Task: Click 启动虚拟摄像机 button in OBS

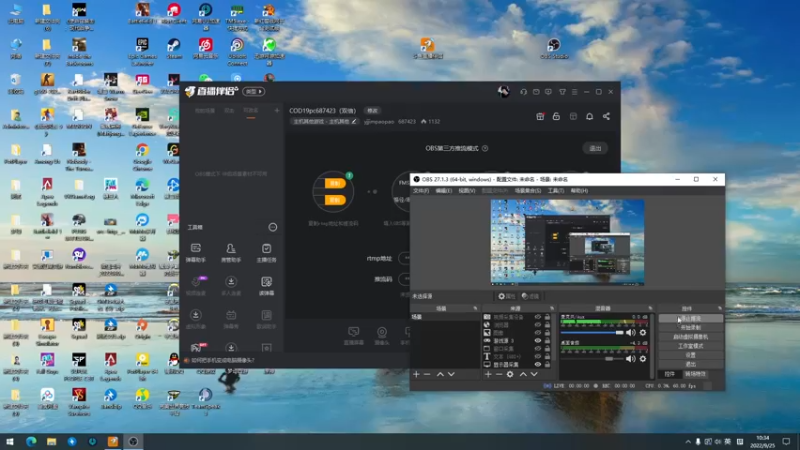Action: click(690, 337)
